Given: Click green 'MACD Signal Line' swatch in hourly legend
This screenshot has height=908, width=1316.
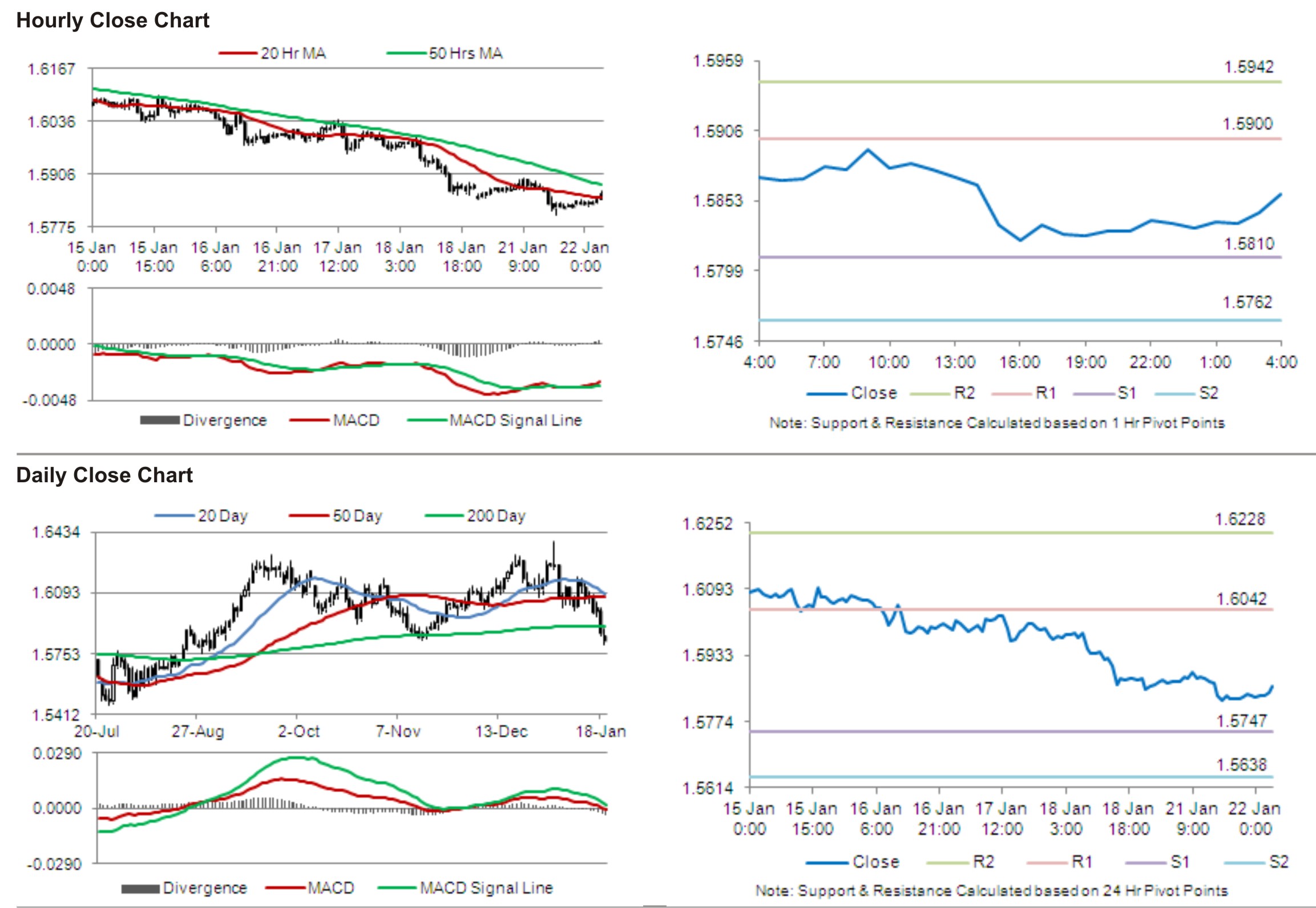Looking at the screenshot, I should point(427,421).
